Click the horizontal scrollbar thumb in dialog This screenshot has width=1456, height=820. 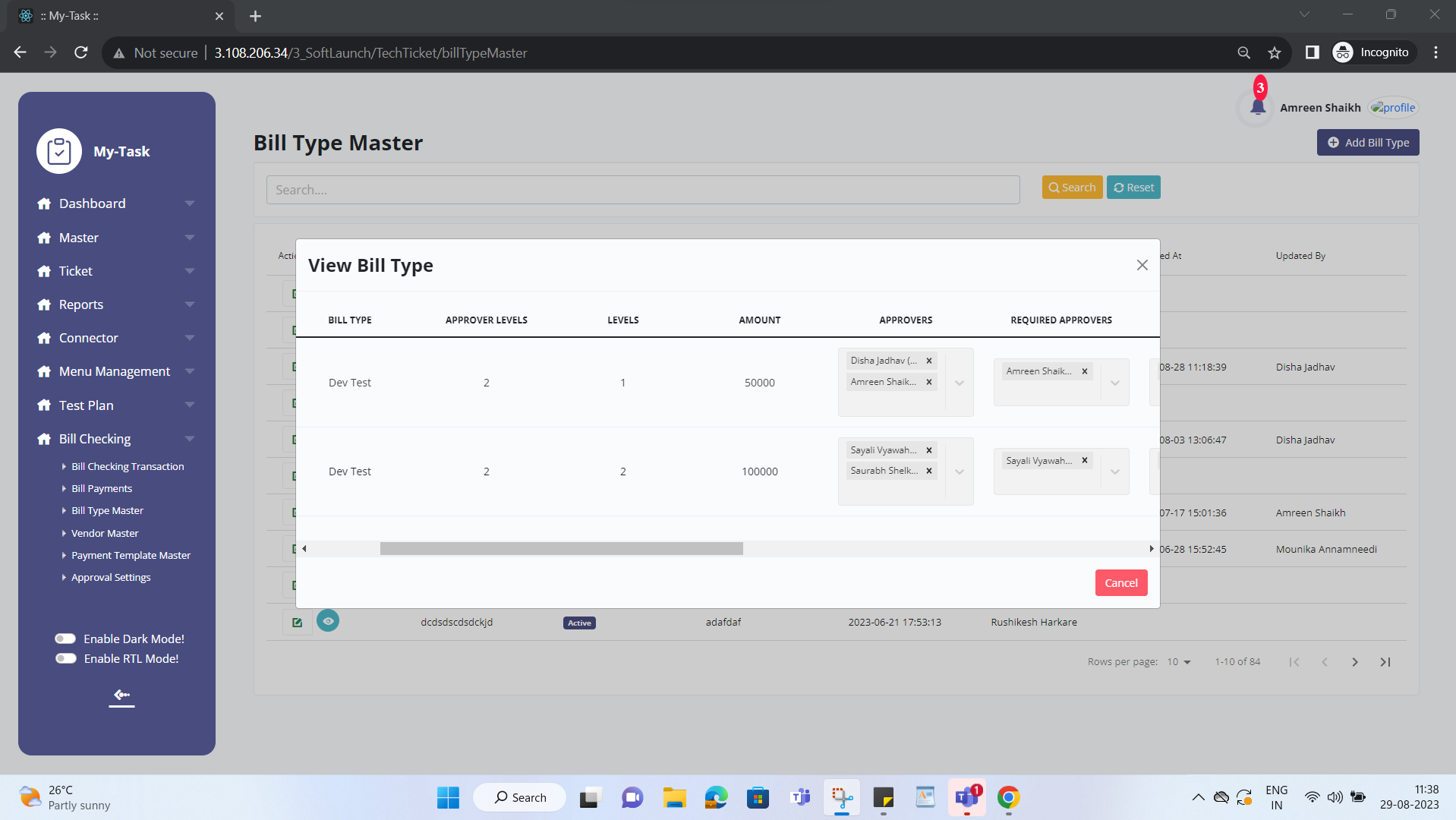561,548
